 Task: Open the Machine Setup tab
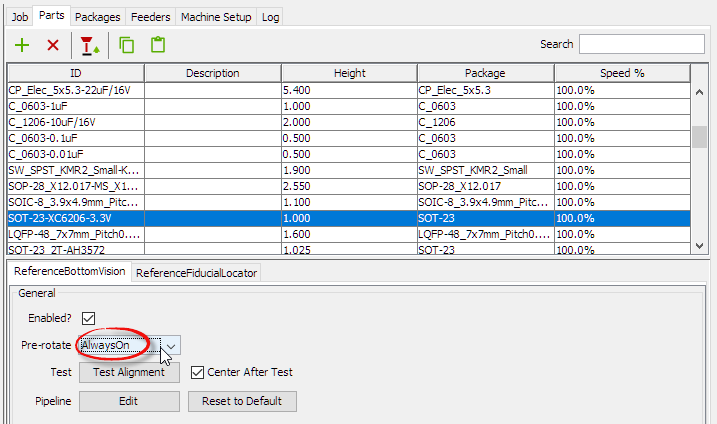click(x=215, y=17)
